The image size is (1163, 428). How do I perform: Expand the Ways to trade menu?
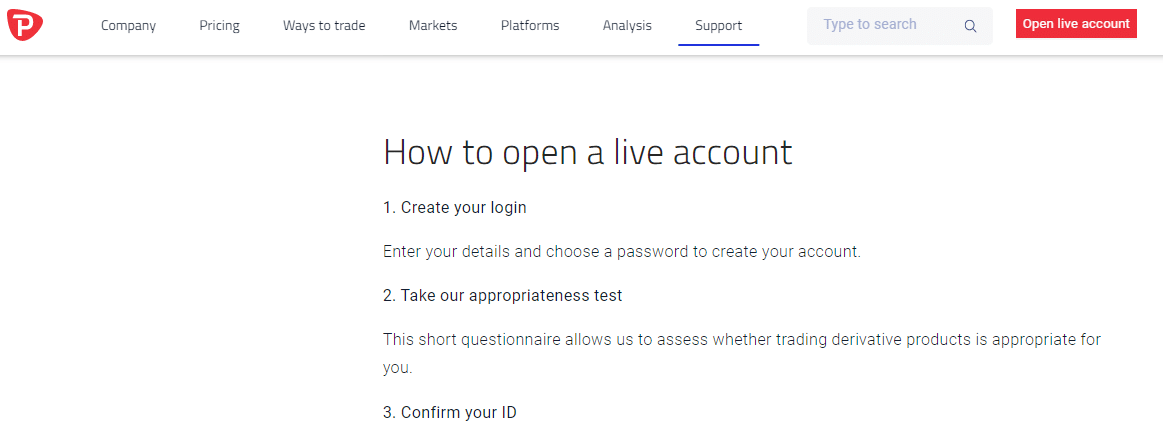tap(324, 26)
